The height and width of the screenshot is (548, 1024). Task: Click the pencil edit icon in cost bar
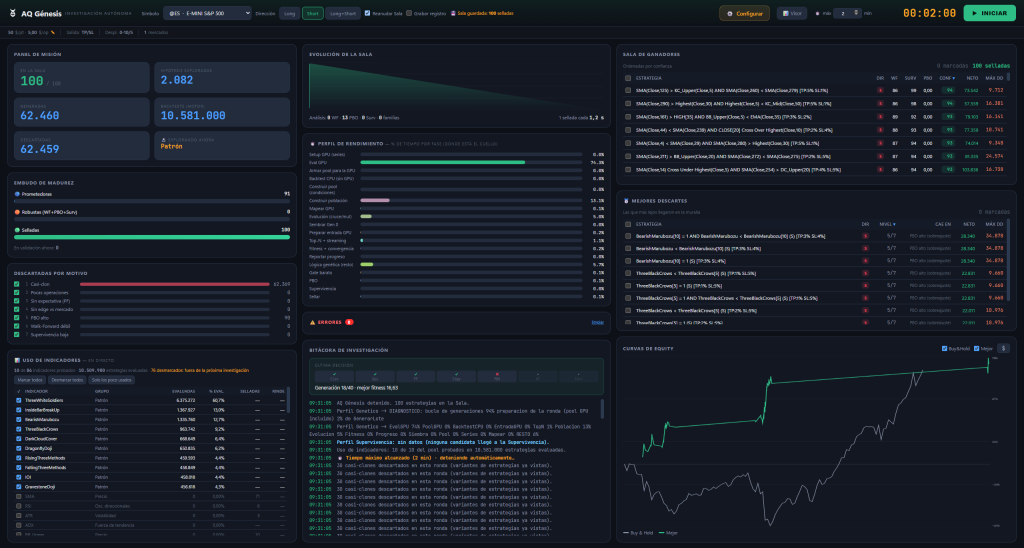pyautogui.click(x=53, y=32)
